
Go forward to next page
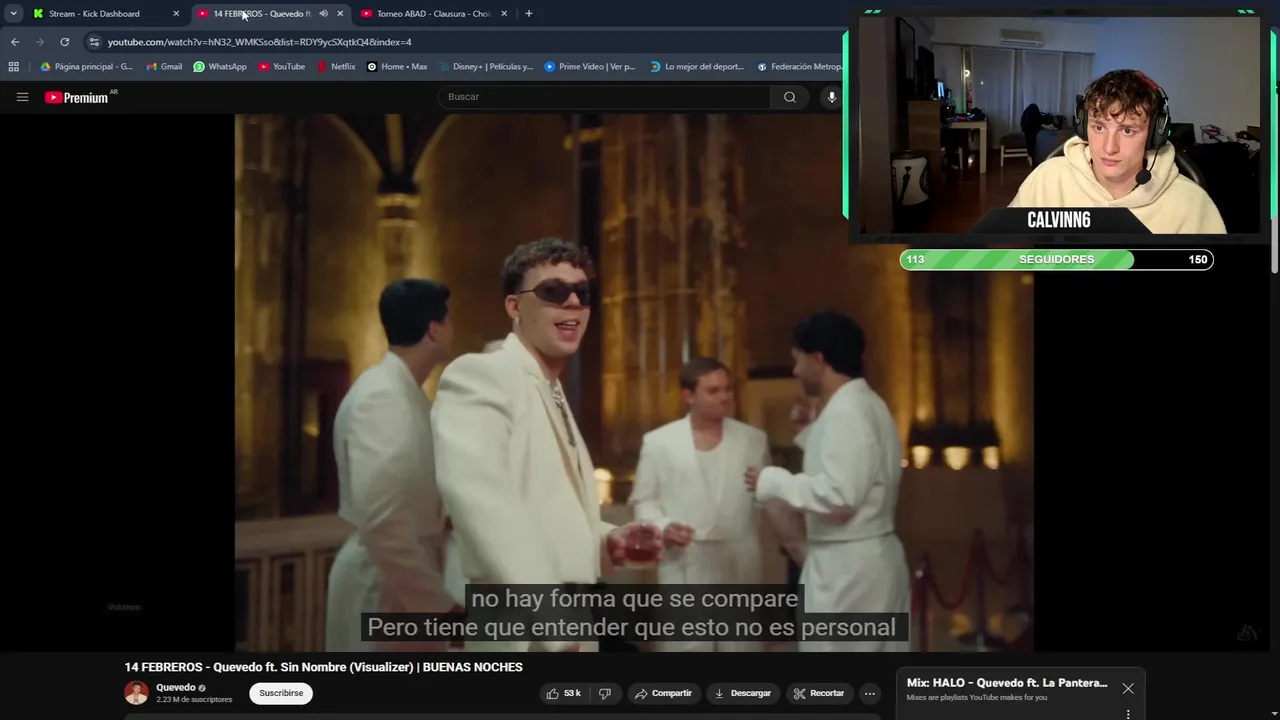[x=39, y=42]
